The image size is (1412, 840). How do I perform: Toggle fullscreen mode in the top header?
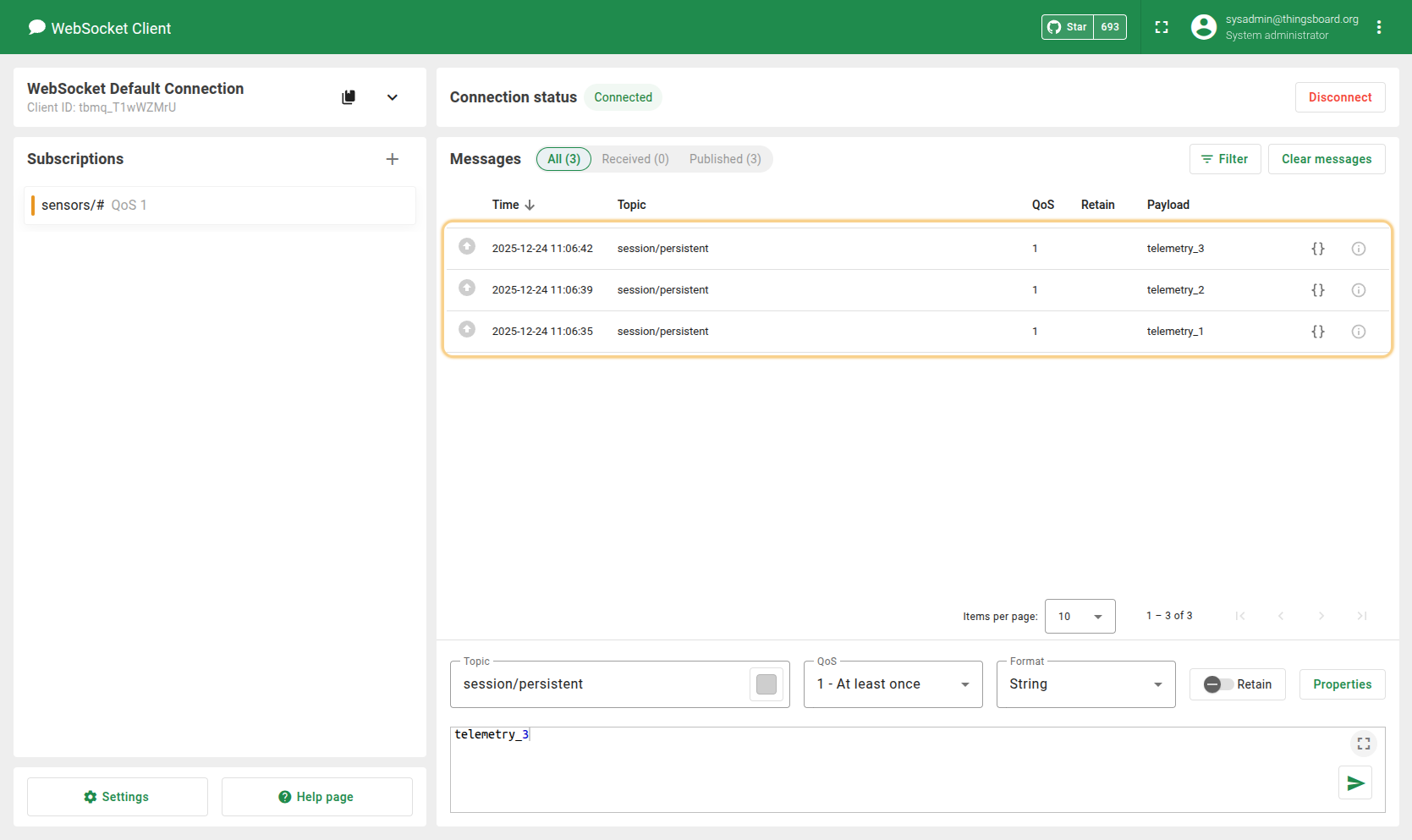click(x=1162, y=27)
